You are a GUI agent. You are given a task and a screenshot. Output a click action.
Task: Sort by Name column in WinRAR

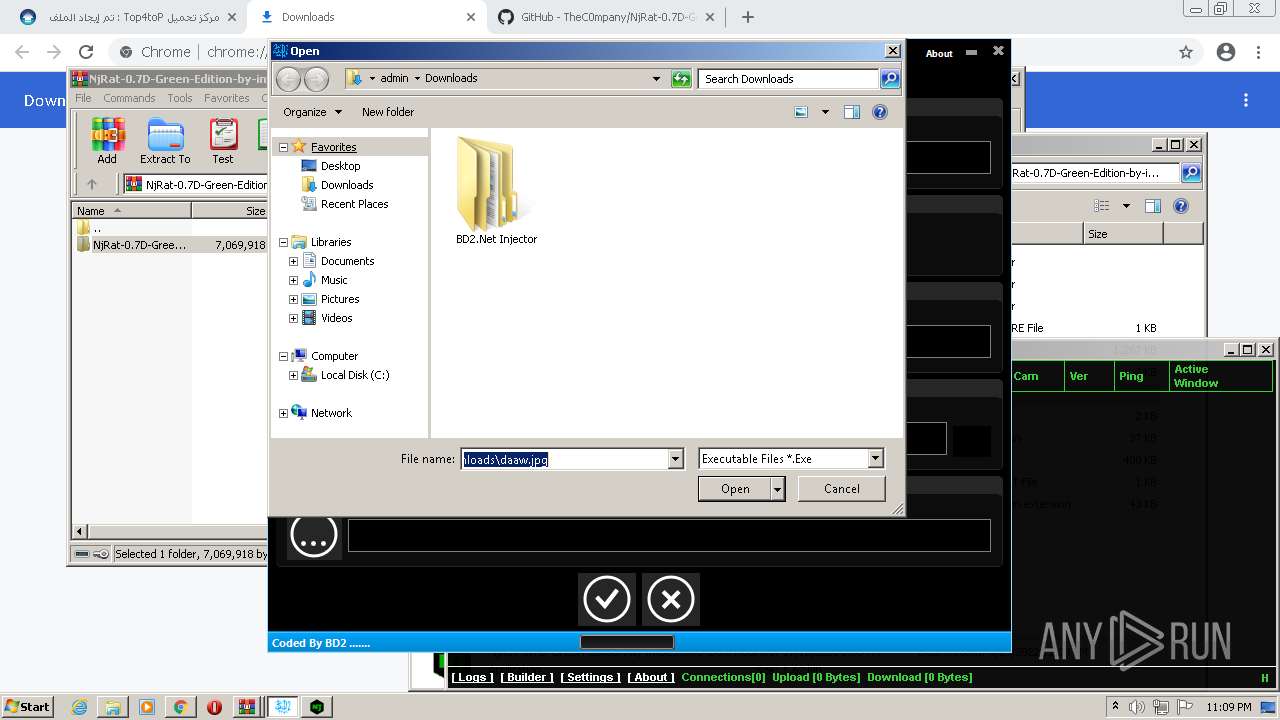[132, 211]
